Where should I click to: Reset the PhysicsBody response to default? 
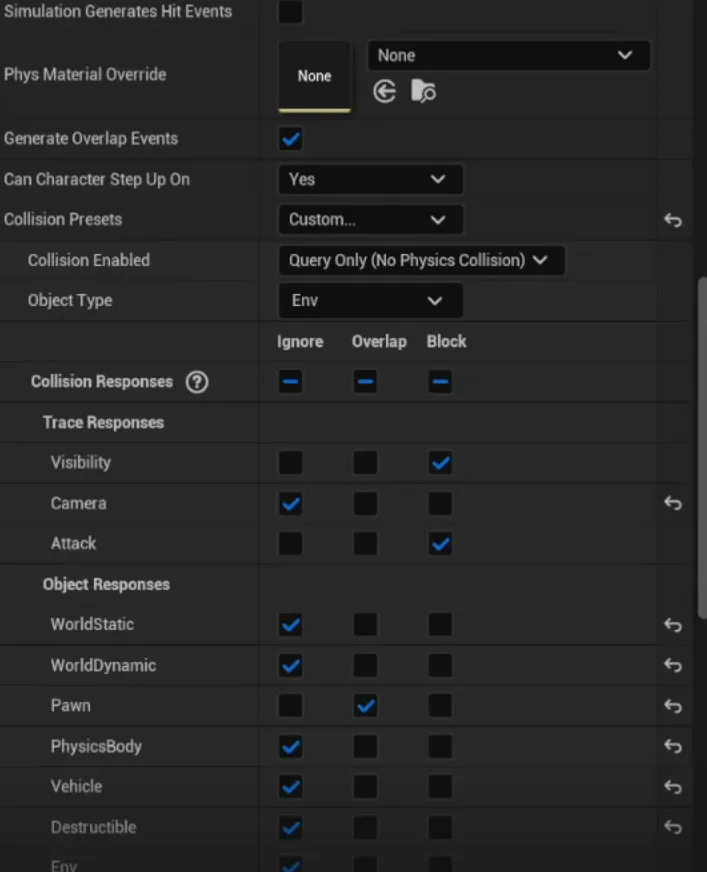tap(673, 747)
